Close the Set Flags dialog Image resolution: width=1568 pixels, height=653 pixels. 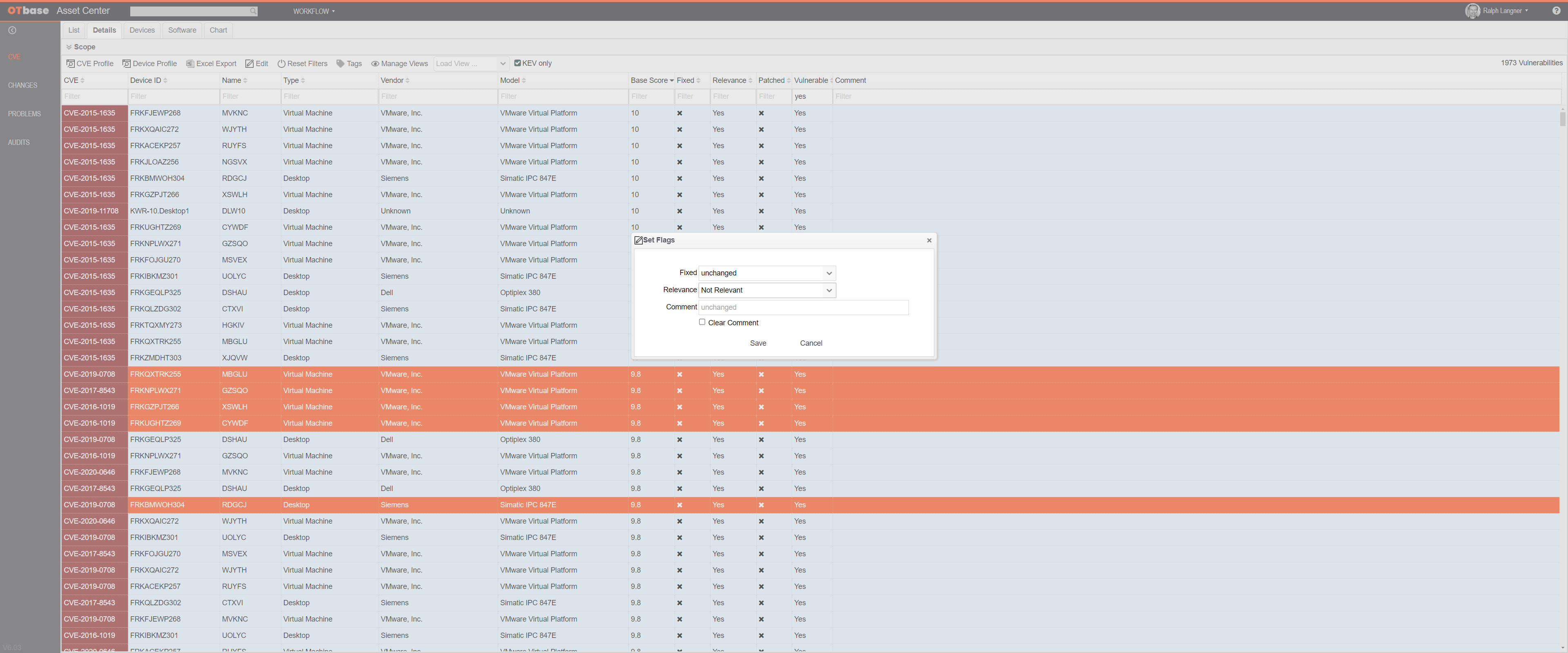coord(929,240)
